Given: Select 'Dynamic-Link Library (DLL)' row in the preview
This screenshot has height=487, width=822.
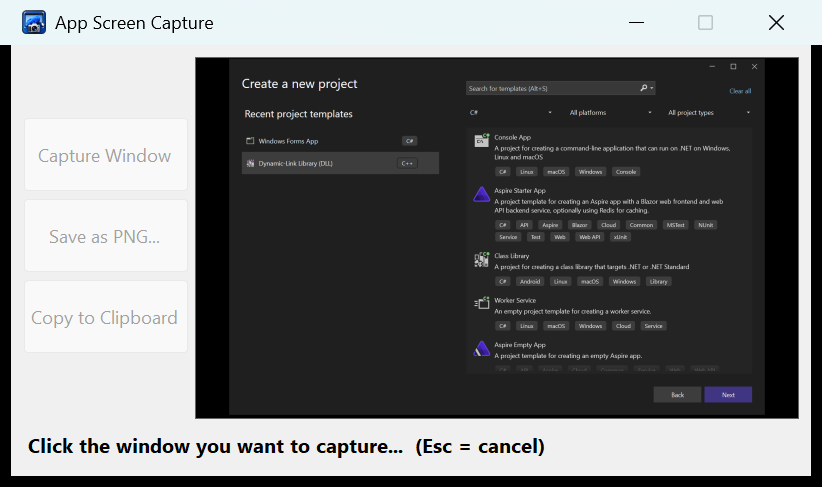Looking at the screenshot, I should pos(340,163).
